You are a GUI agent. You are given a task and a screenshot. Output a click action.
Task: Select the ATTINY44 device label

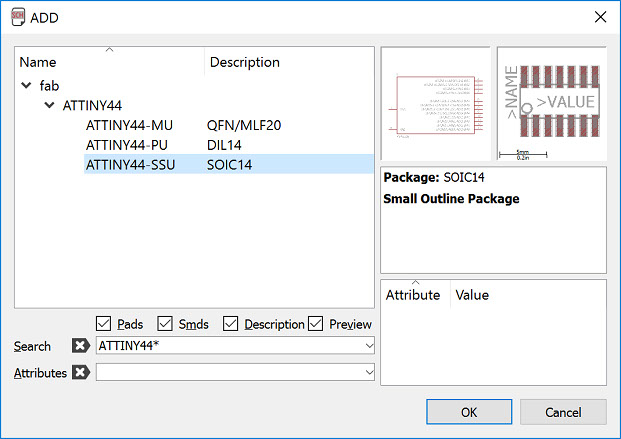click(92, 105)
